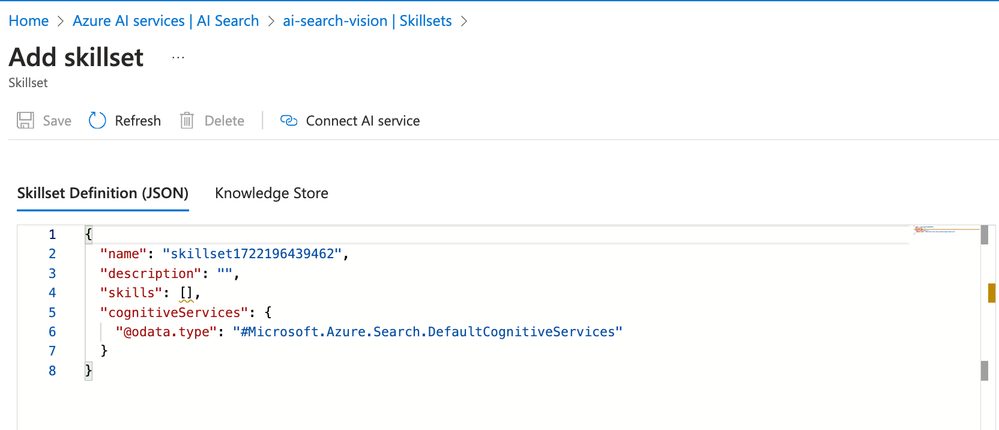
Task: Click line number 8 closing brace
Action: (x=88, y=371)
